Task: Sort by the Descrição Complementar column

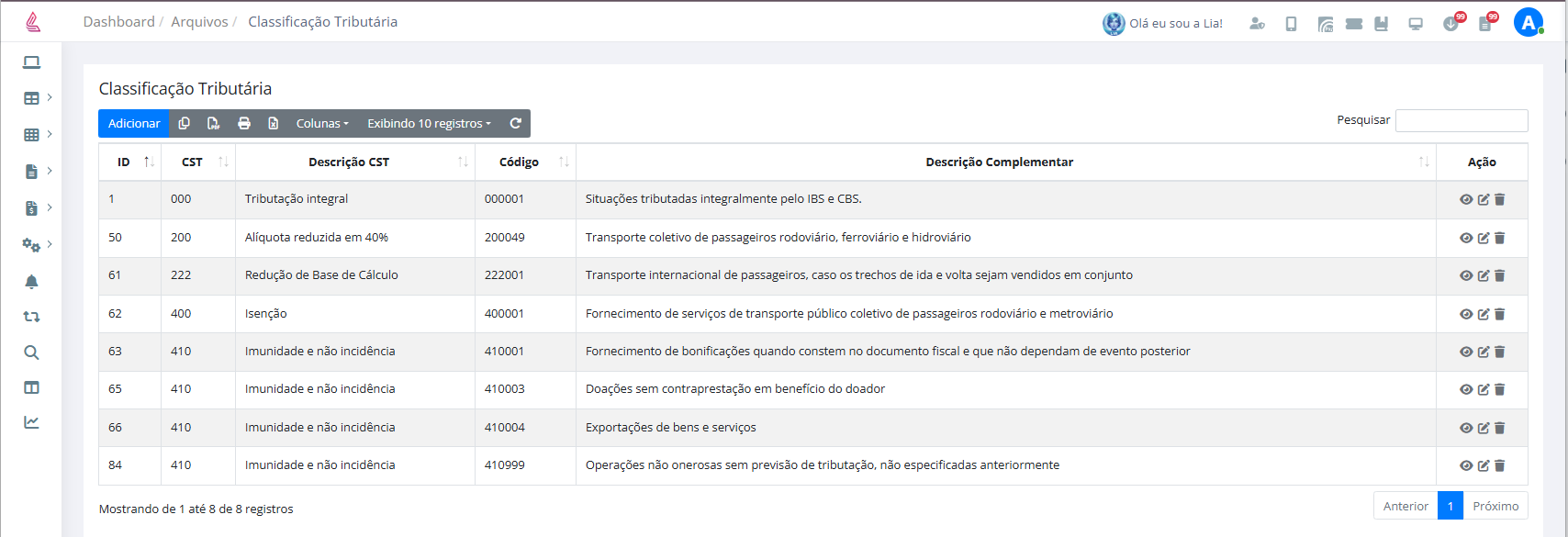Action: coord(1005,162)
